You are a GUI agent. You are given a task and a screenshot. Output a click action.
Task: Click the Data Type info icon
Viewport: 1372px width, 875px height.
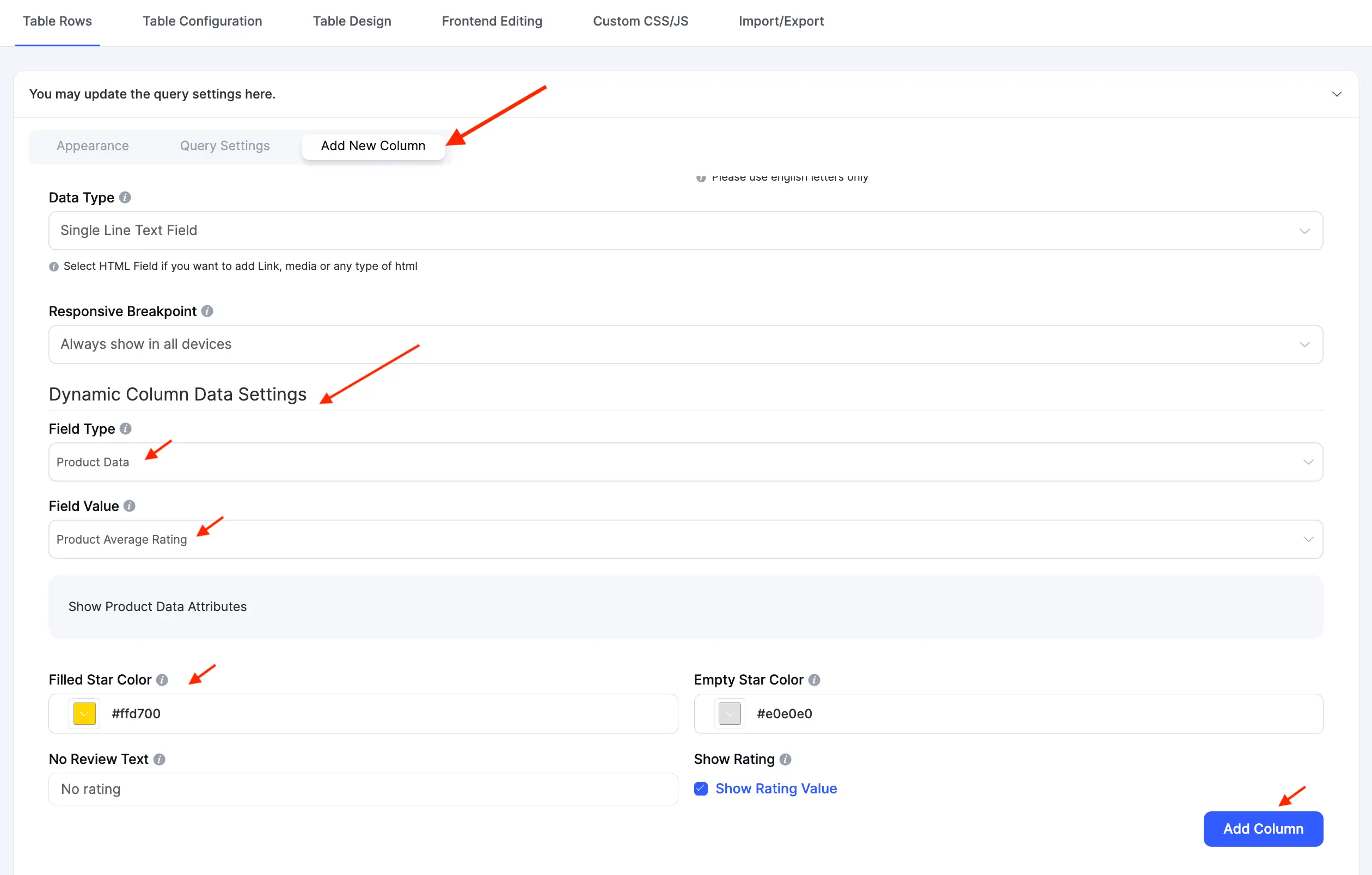(x=126, y=198)
